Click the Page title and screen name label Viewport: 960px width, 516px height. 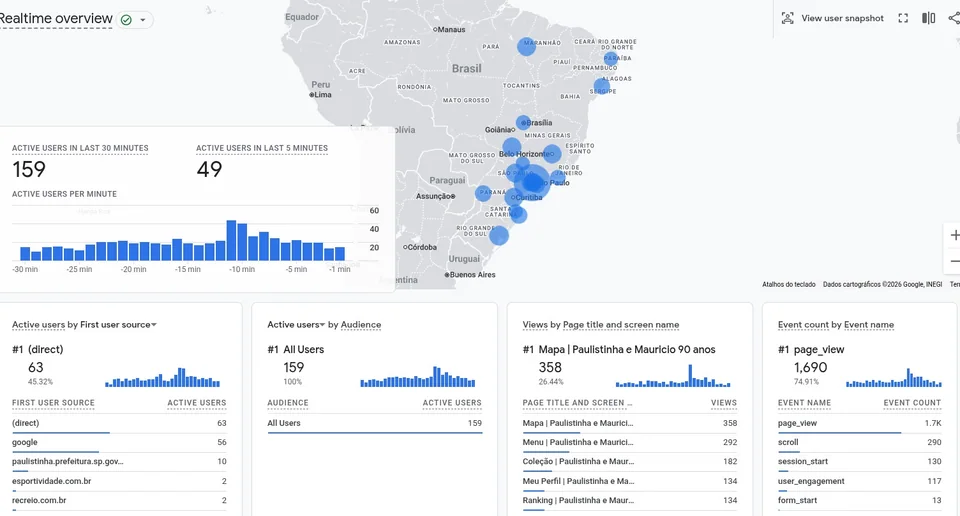621,325
